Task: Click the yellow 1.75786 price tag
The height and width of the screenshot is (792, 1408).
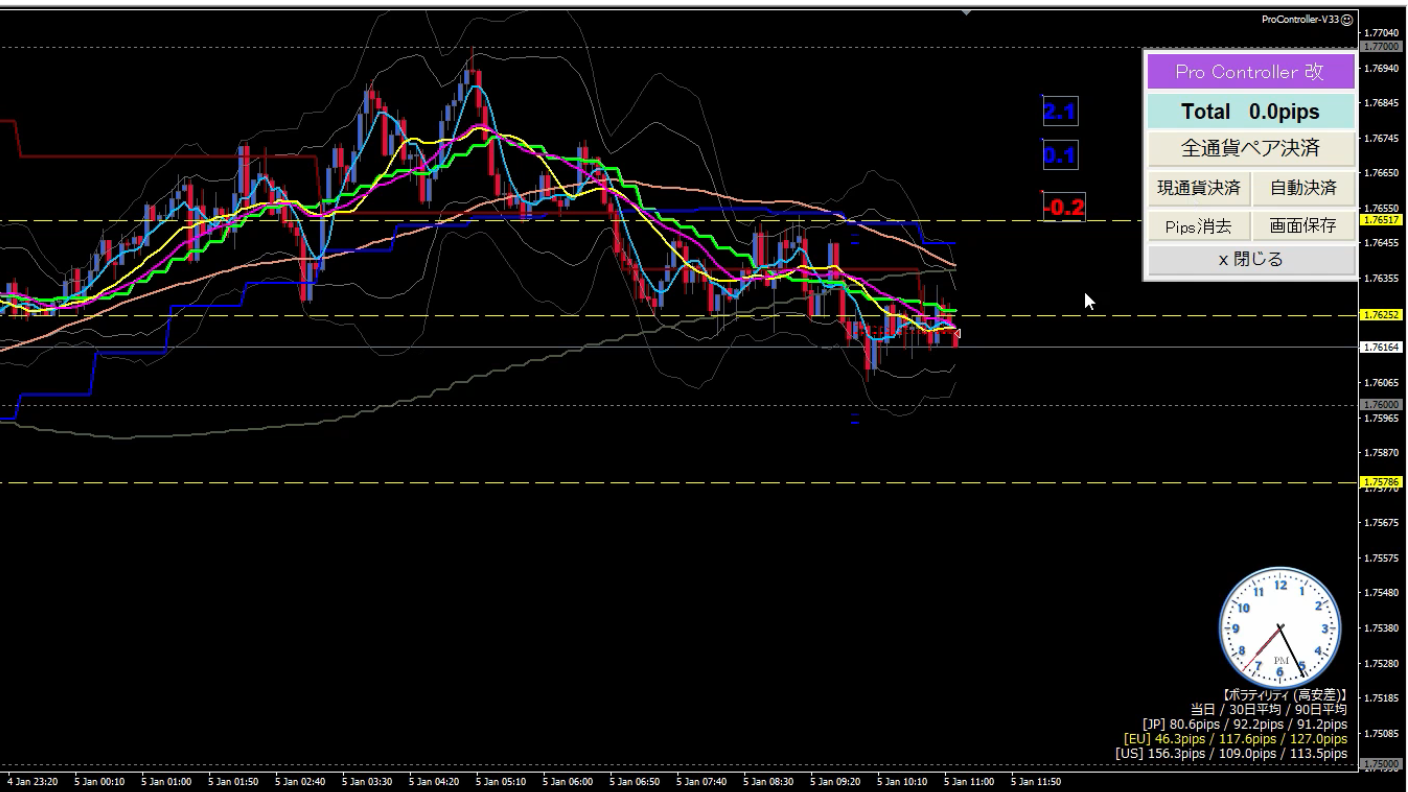Action: click(1382, 482)
